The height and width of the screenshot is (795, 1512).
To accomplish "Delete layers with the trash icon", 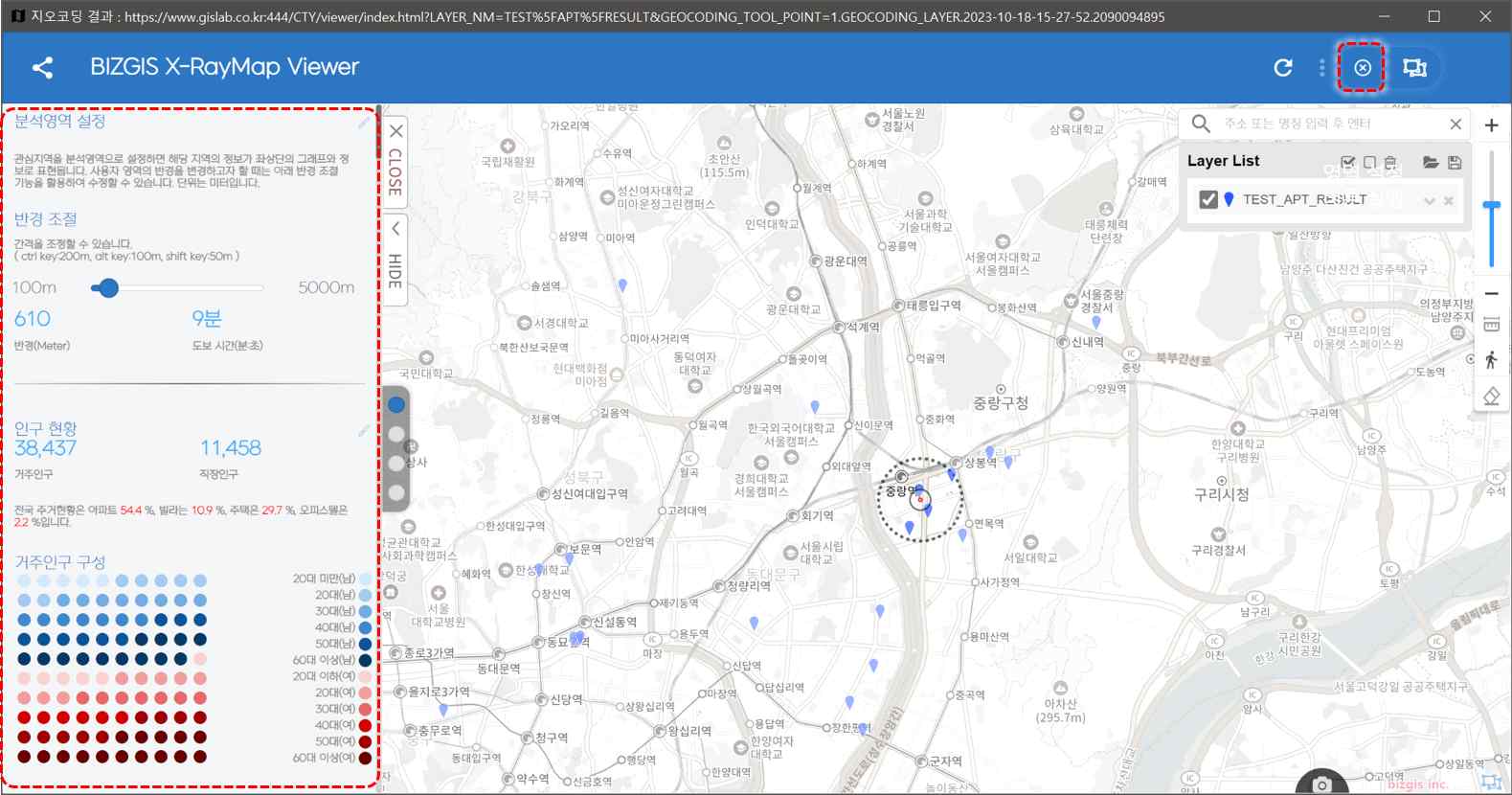I will [x=1390, y=163].
